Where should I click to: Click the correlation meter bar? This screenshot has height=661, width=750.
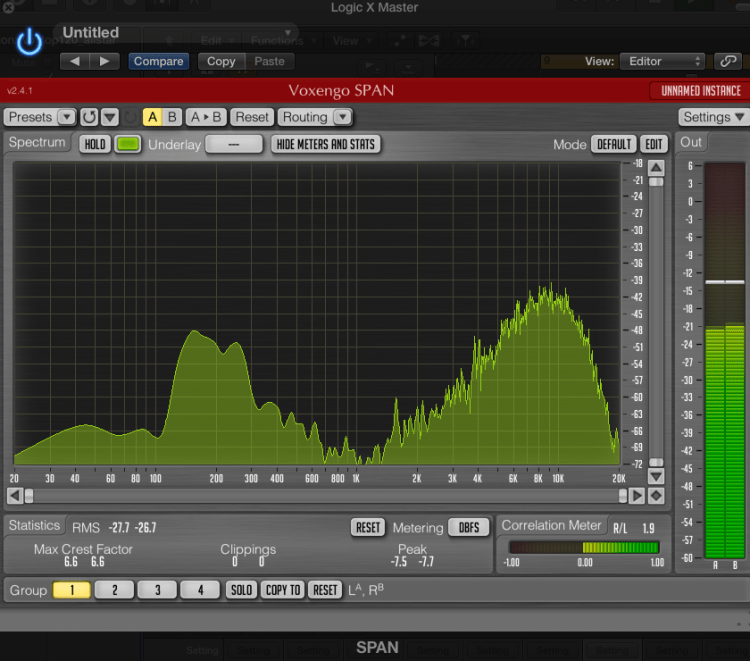[x=584, y=547]
